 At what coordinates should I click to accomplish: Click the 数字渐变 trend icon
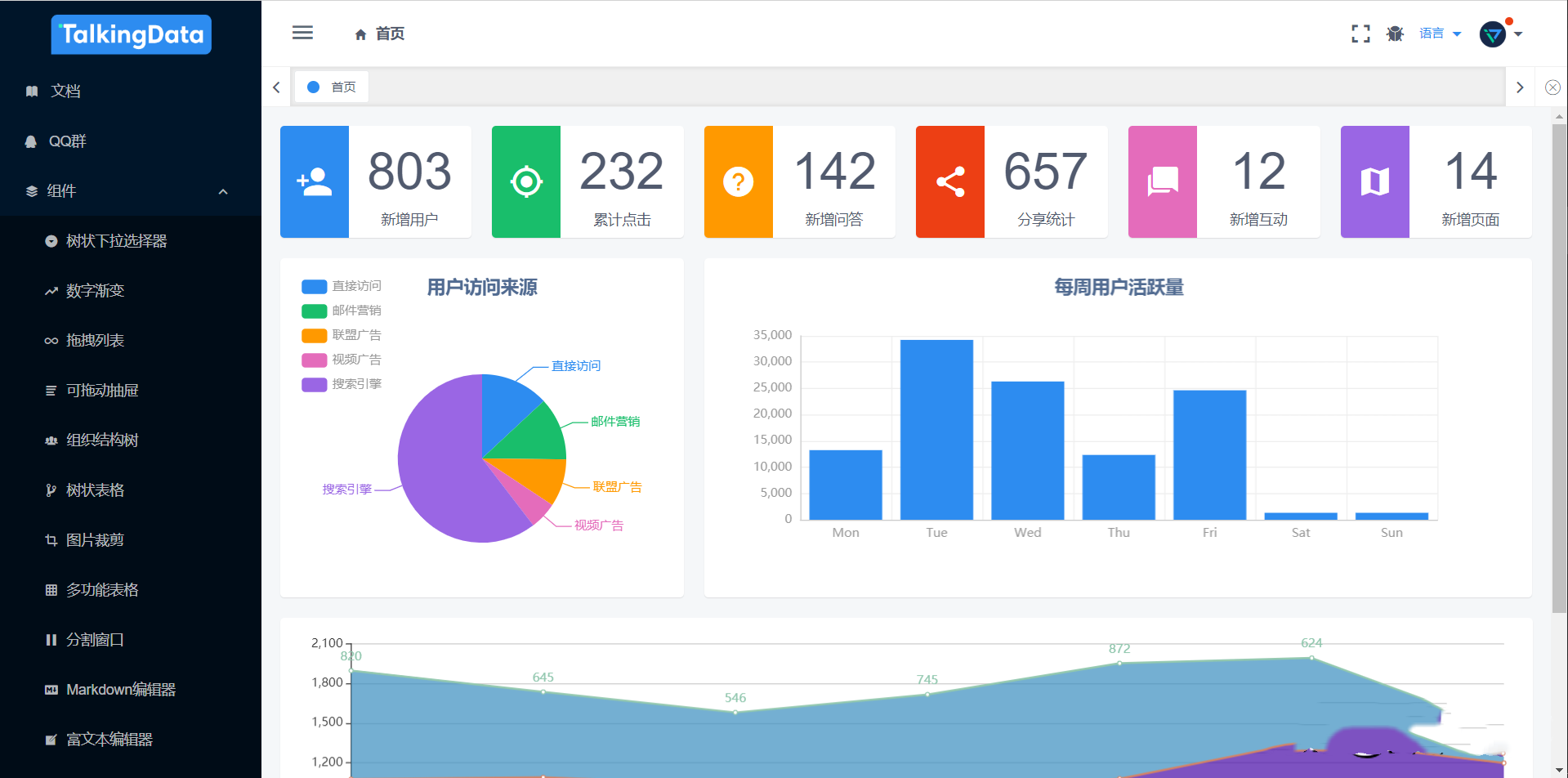pyautogui.click(x=51, y=291)
